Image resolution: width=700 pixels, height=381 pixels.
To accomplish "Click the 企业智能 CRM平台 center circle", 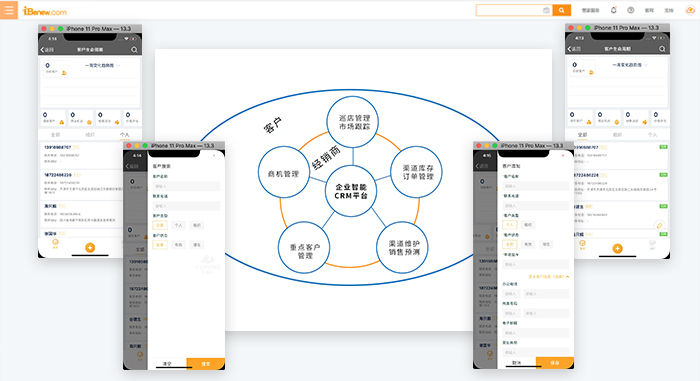I will pyautogui.click(x=351, y=191).
